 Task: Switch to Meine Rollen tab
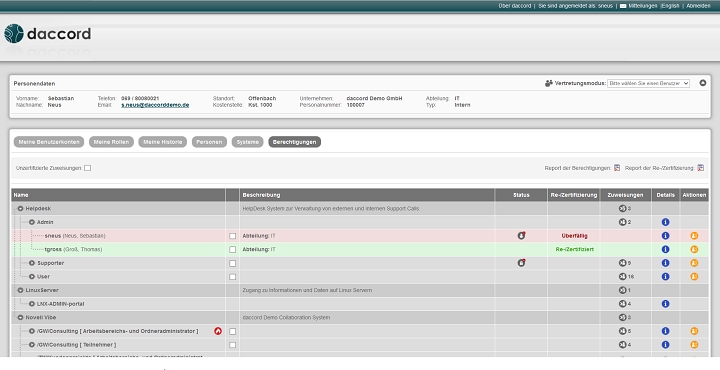111,142
